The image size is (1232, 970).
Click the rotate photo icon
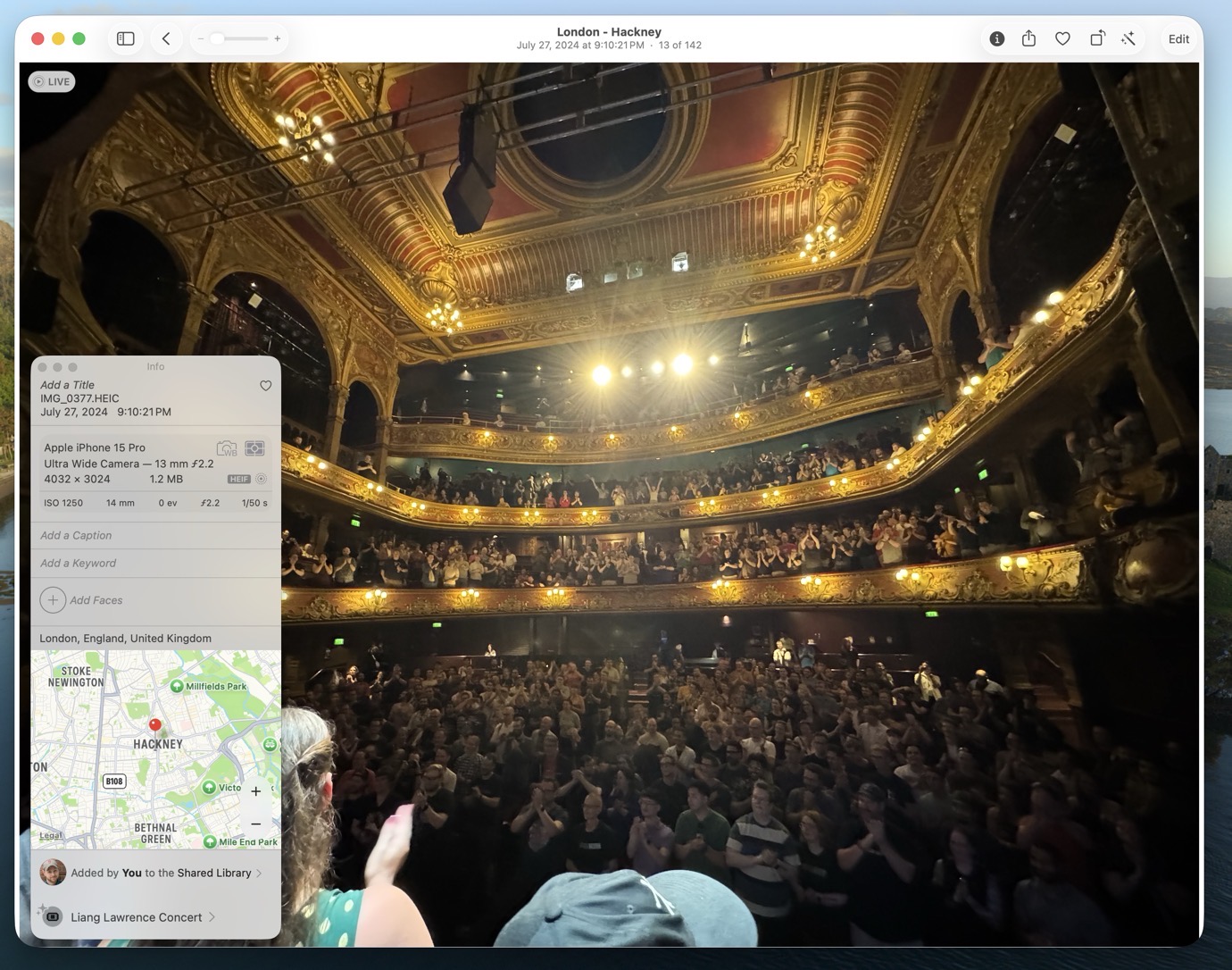1096,38
